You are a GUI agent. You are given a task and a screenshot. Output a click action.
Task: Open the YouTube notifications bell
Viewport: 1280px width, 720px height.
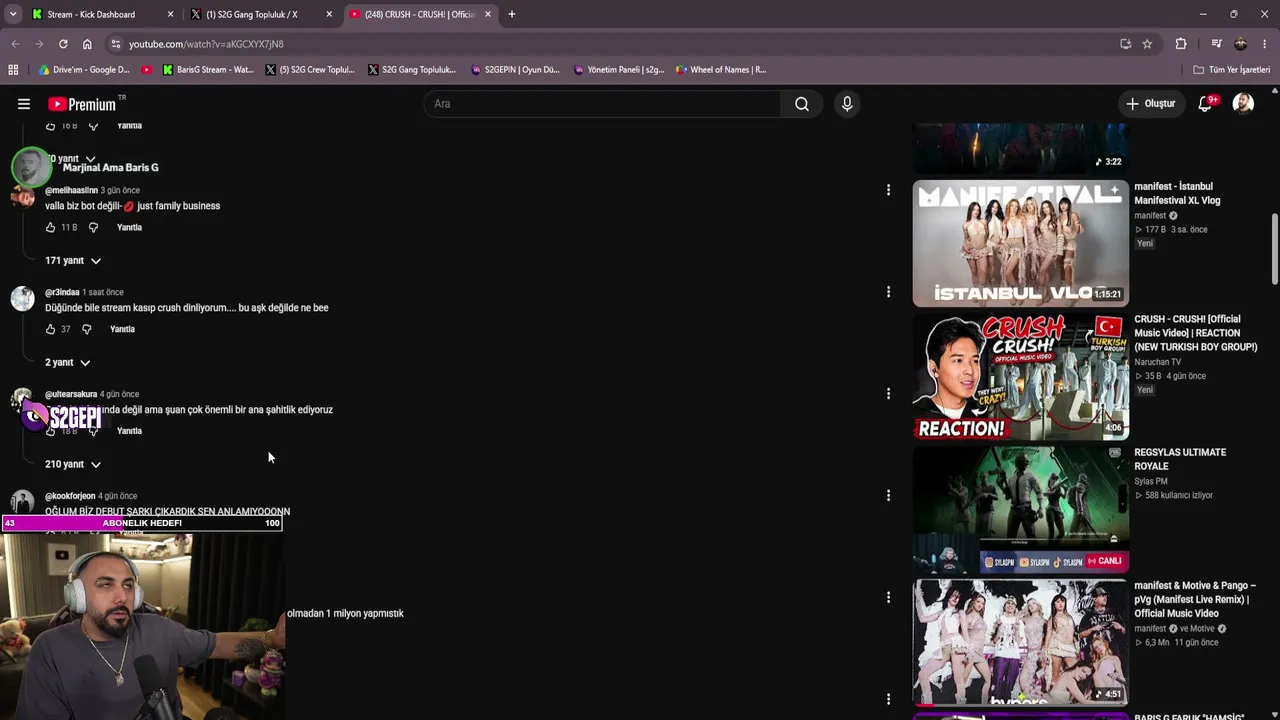pos(1206,104)
